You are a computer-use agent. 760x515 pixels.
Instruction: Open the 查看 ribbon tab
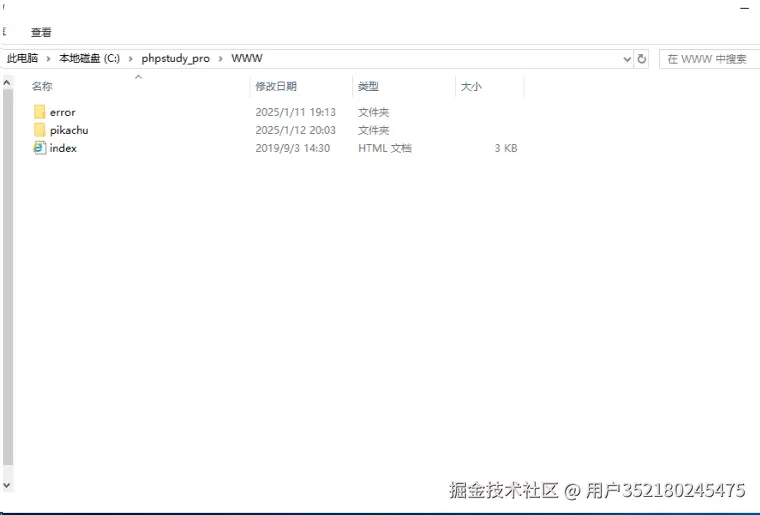tap(41, 32)
